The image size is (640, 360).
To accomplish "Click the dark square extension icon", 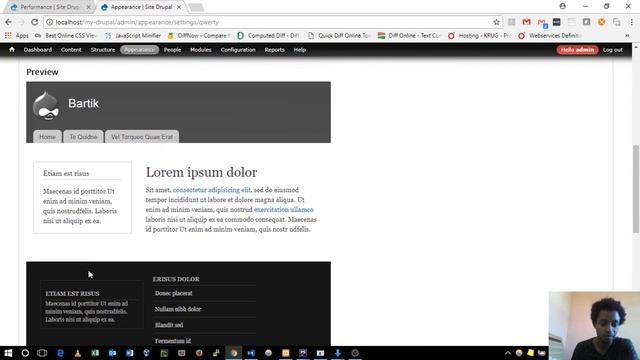I will click(556, 22).
